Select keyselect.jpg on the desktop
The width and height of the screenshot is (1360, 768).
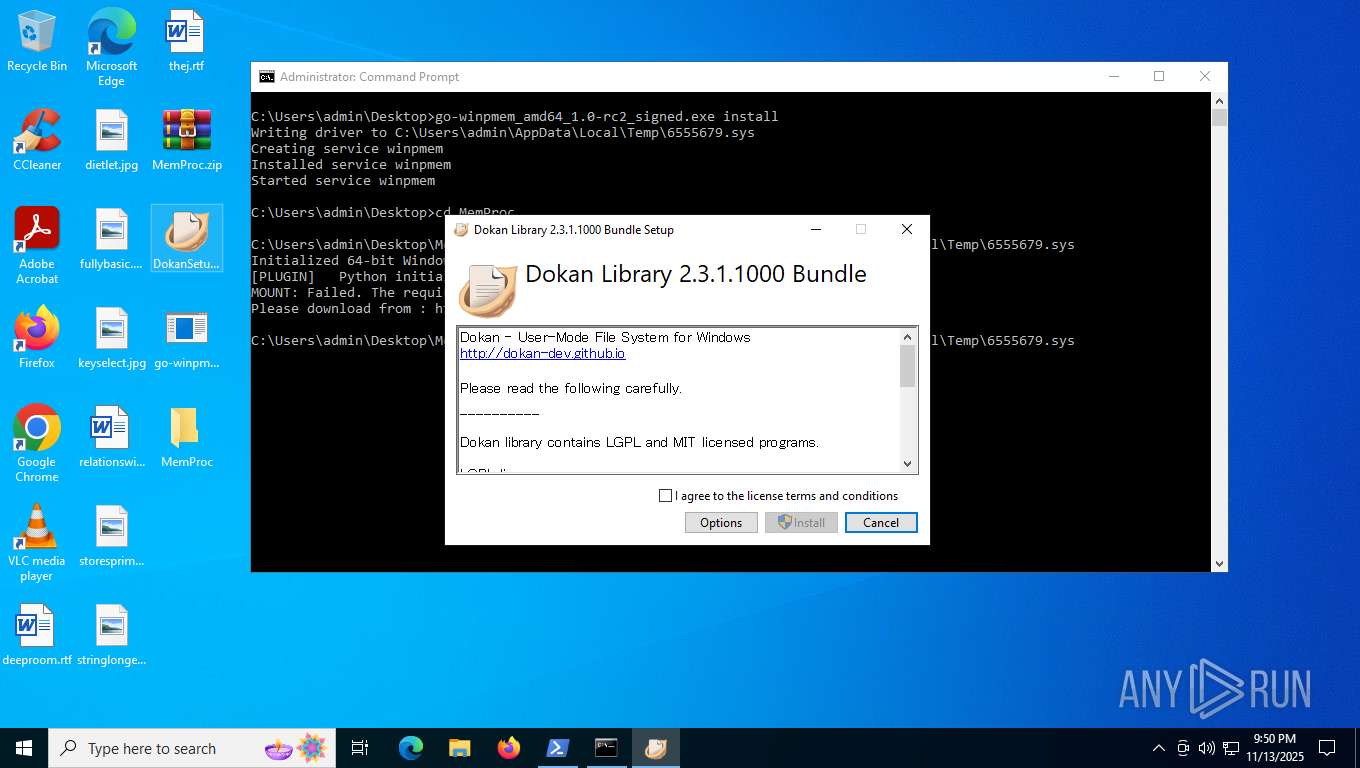111,338
